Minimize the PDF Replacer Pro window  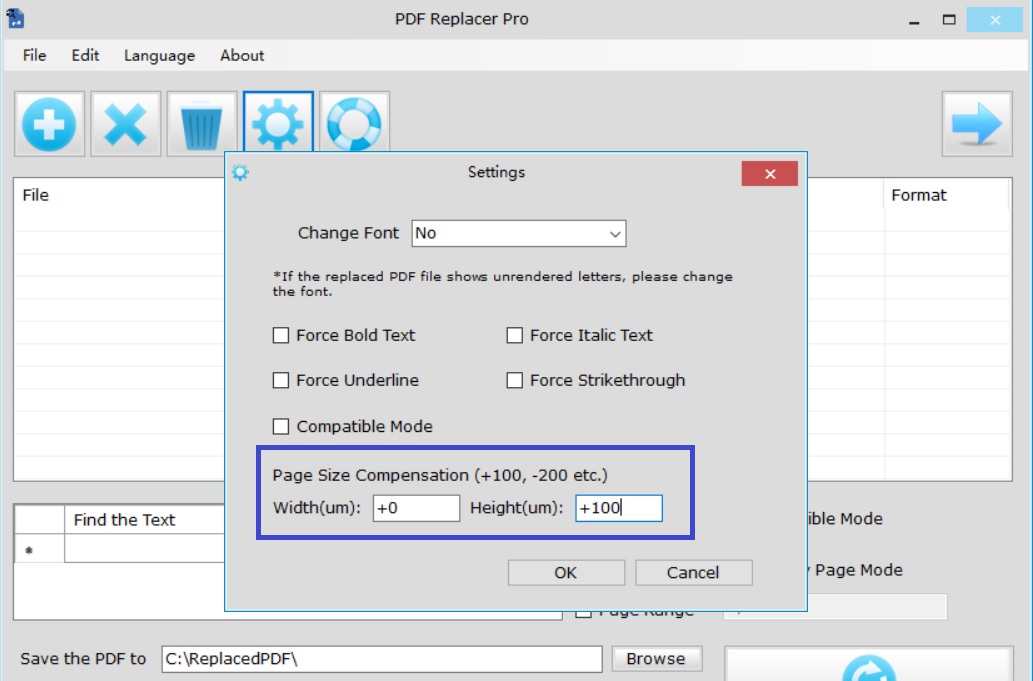pyautogui.click(x=914, y=20)
